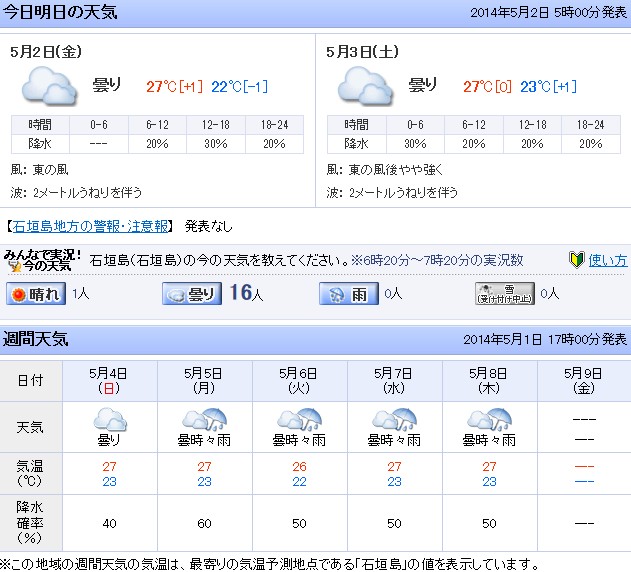631x572 pixels.
Task: Click the 5月8日 cloud-and-rain weather icon
Action: (489, 420)
